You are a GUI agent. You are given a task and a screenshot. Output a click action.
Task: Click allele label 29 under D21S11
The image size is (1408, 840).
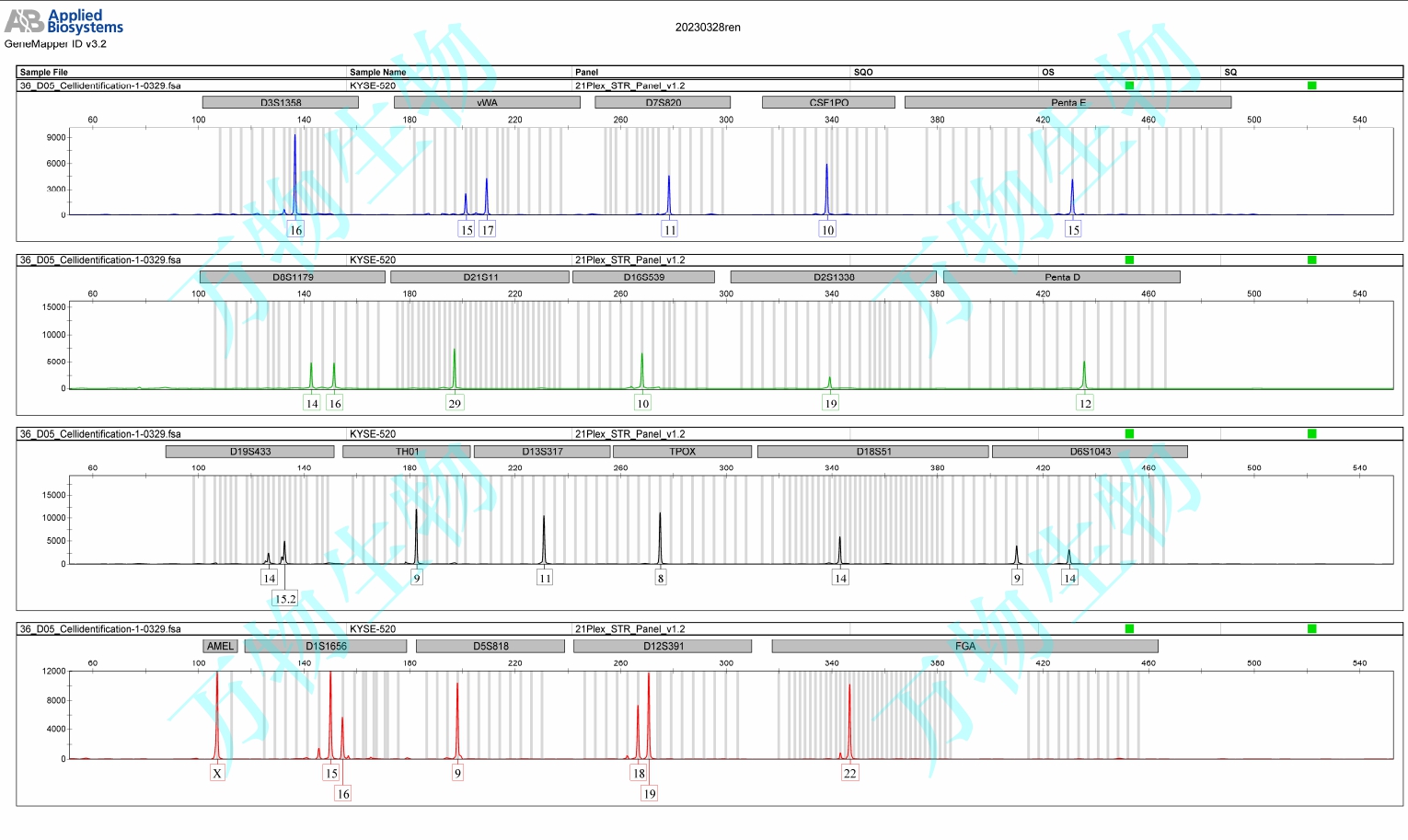click(455, 403)
